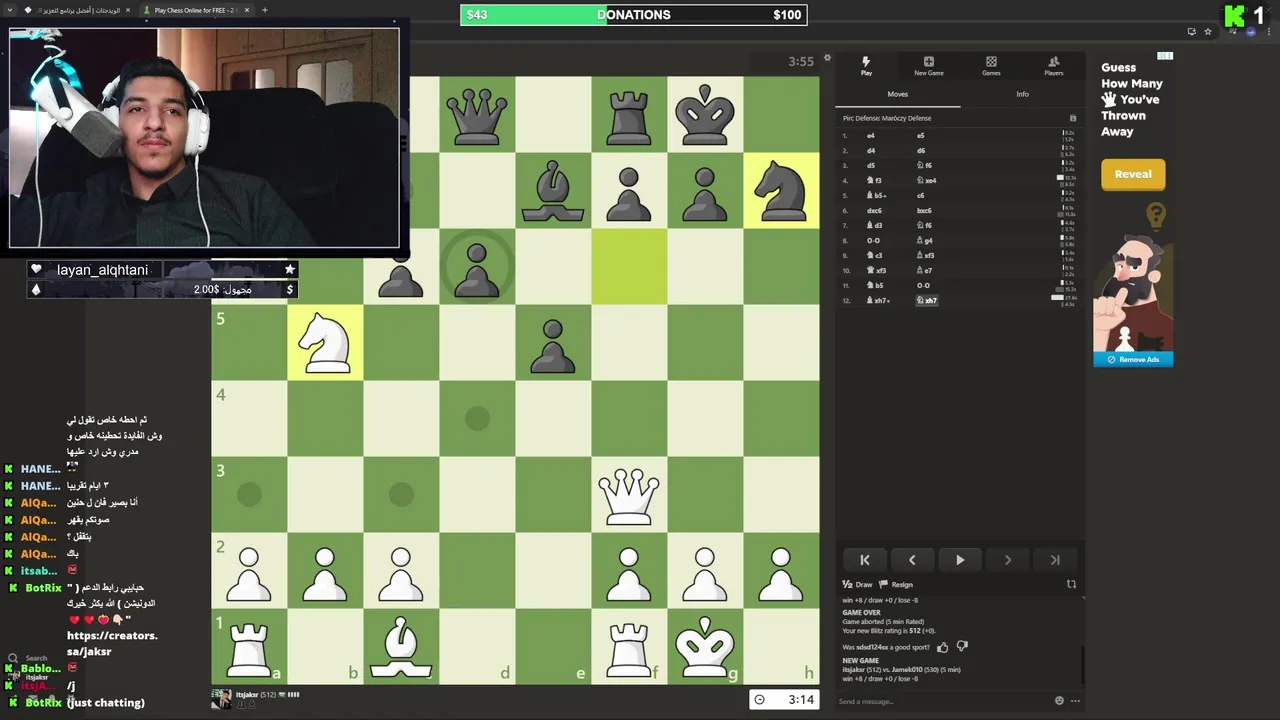Jump to first move in move navigation
The image size is (1280, 720).
point(865,560)
